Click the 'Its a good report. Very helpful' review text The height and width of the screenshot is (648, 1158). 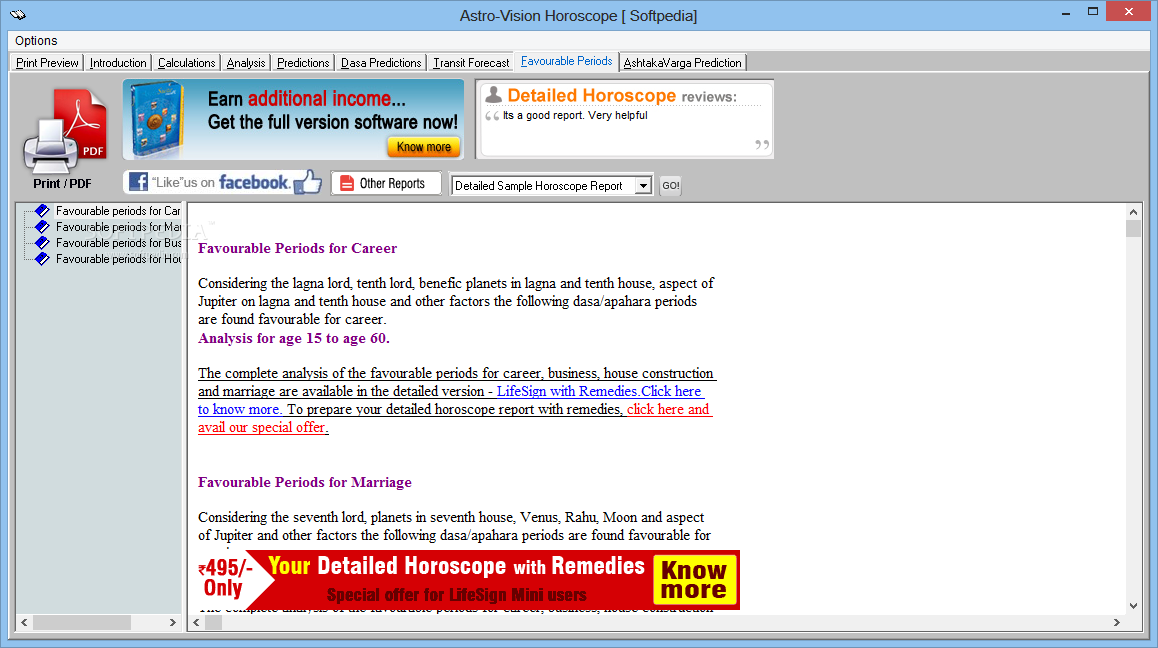(575, 115)
